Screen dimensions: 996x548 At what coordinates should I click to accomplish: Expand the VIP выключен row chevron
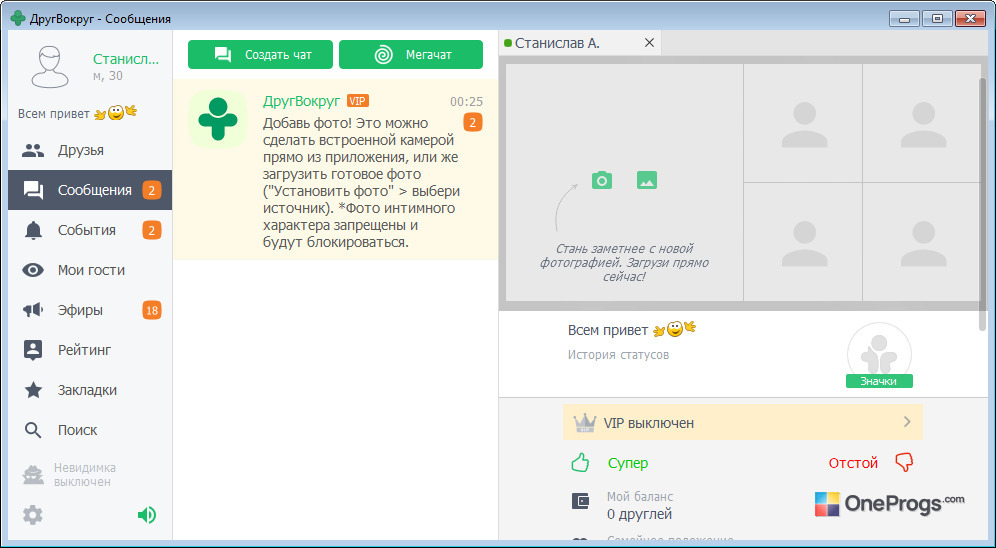tap(907, 422)
